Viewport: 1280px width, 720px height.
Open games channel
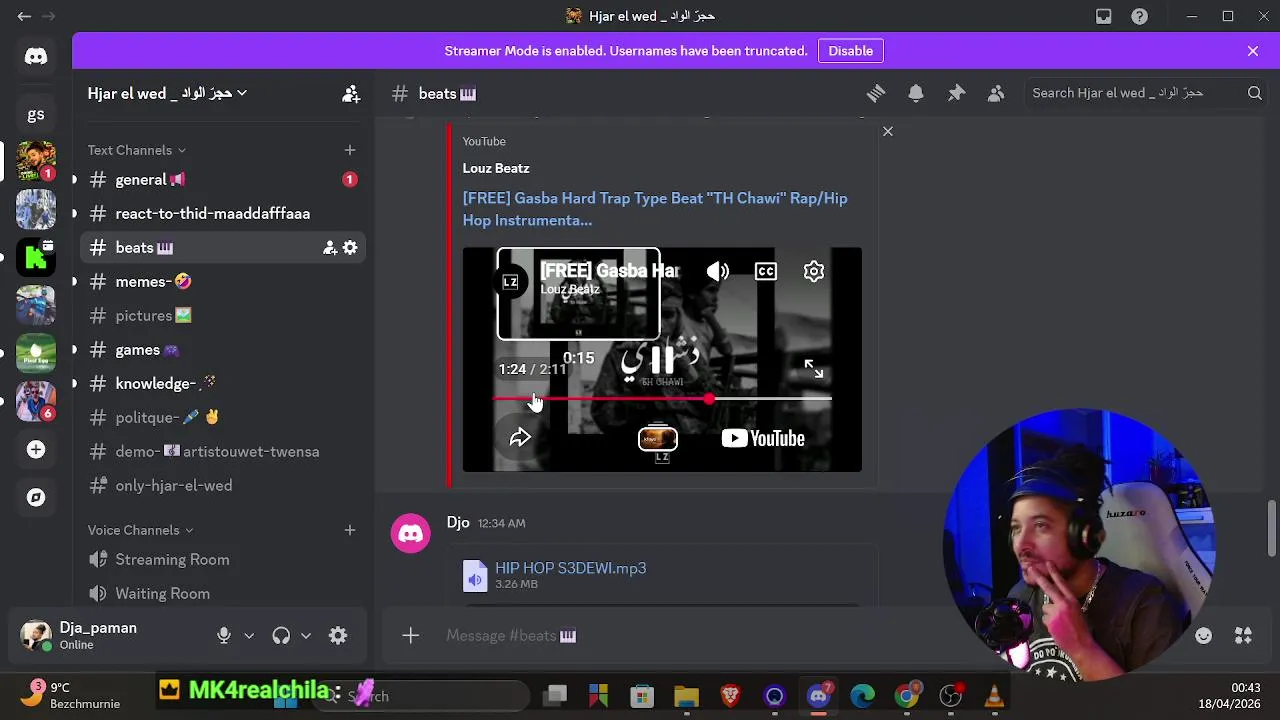(222, 350)
